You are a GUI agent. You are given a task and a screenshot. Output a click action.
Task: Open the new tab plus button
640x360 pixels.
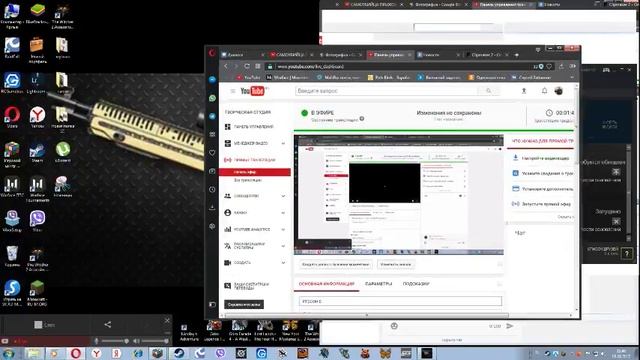point(517,54)
